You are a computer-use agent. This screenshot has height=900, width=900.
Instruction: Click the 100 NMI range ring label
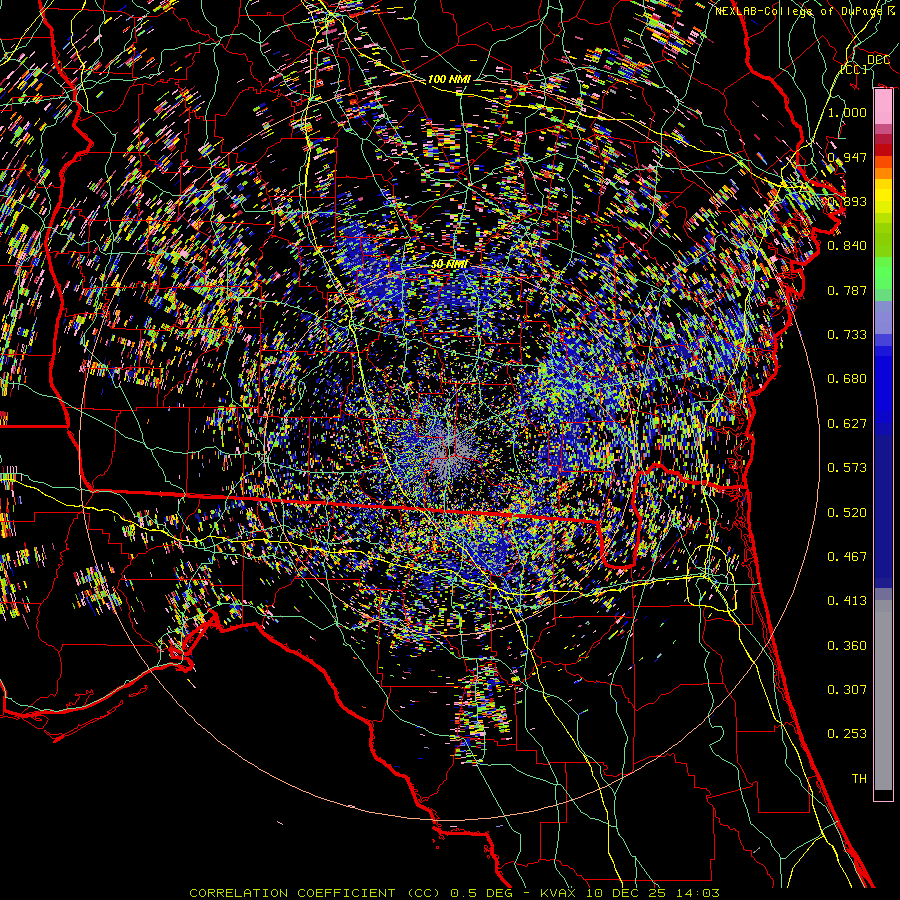tap(449, 79)
